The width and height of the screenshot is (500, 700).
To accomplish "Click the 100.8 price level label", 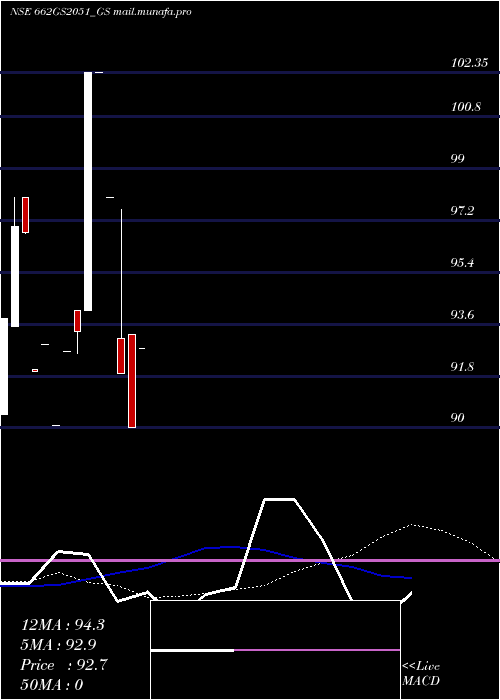I will pyautogui.click(x=466, y=107).
